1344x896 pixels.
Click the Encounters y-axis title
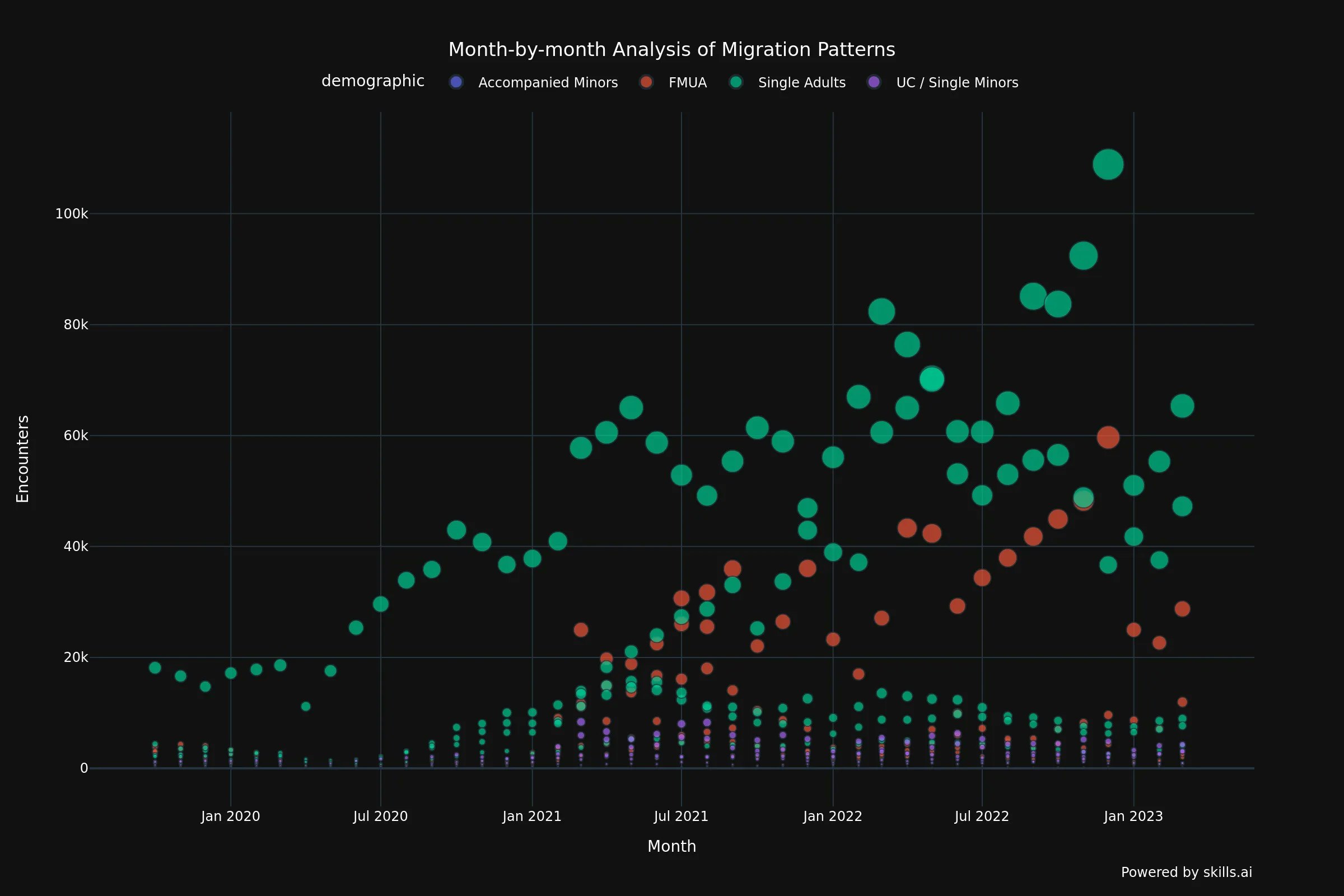22,459
